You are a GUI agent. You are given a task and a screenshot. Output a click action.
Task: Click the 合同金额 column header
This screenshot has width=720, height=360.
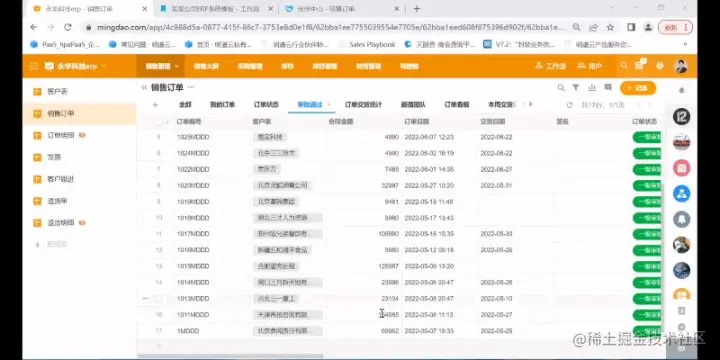pos(341,122)
